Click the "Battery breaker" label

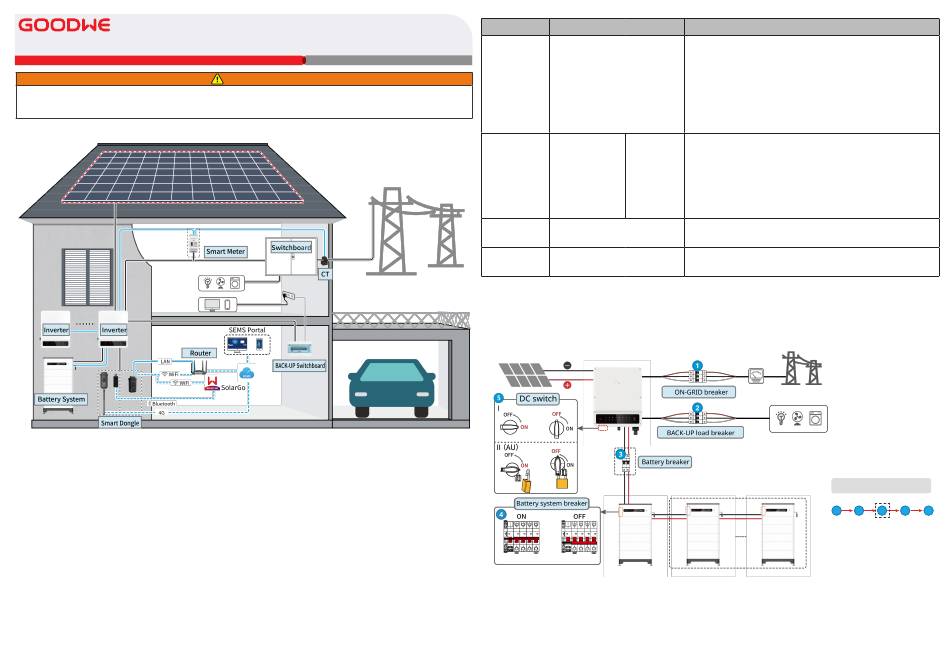pyautogui.click(x=665, y=462)
